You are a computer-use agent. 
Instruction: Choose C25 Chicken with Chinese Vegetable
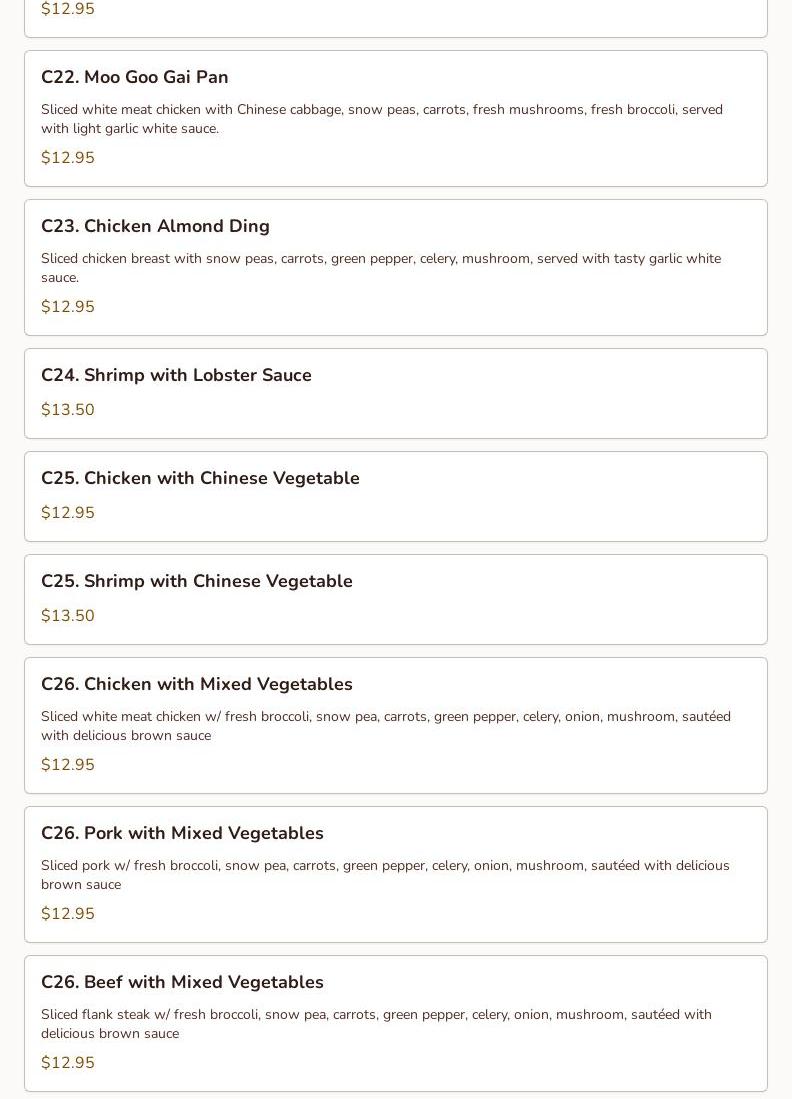200,478
